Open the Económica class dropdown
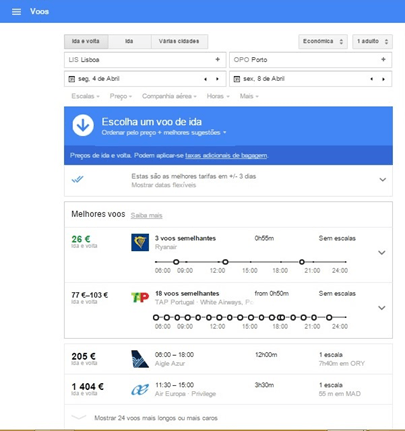 [323, 41]
